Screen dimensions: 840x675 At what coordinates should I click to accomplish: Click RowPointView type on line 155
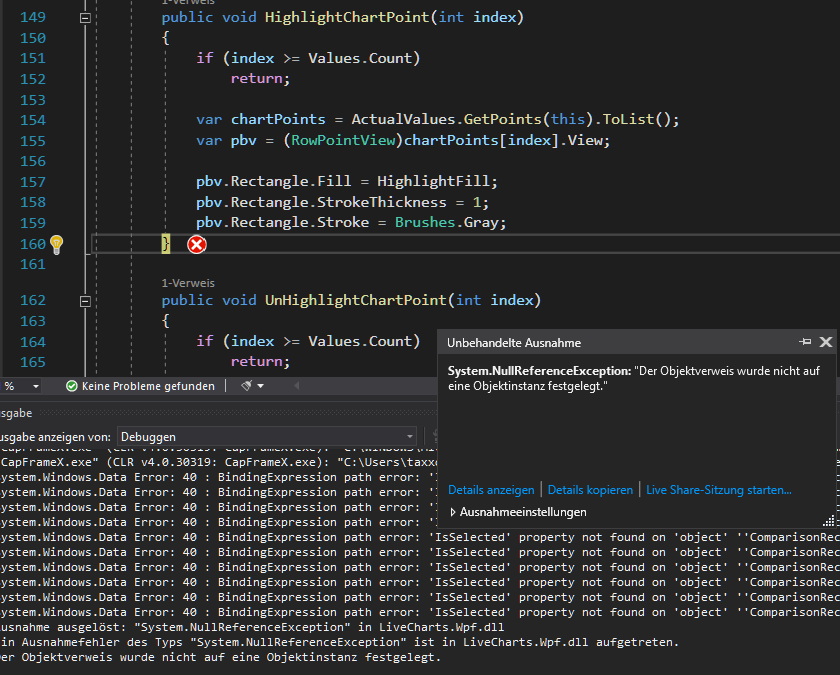(343, 140)
